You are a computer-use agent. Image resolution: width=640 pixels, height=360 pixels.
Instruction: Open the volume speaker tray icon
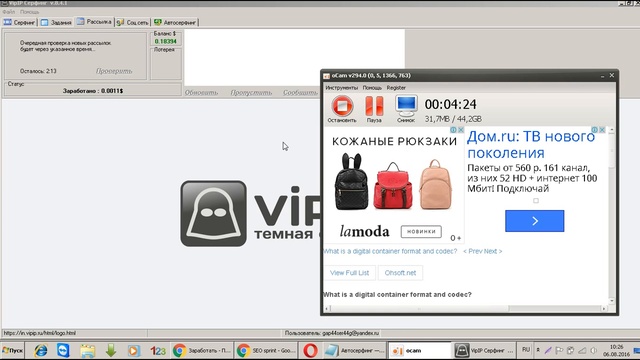tap(594, 350)
